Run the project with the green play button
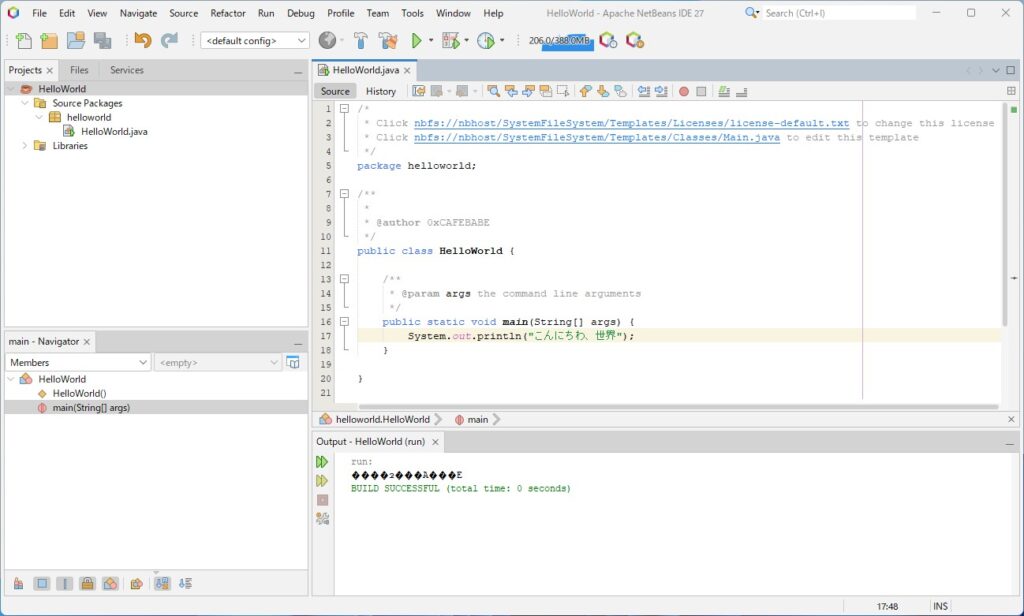The height and width of the screenshot is (616, 1024). pos(417,41)
